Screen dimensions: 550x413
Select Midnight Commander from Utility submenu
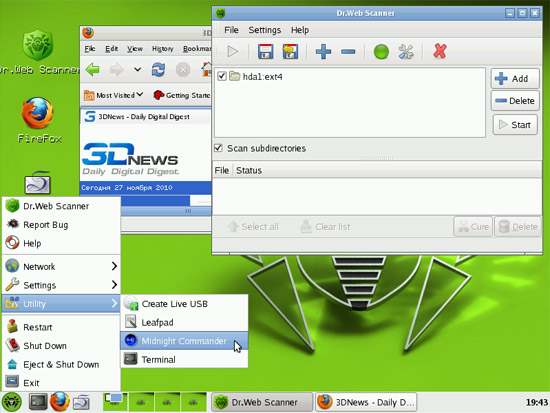click(x=184, y=341)
